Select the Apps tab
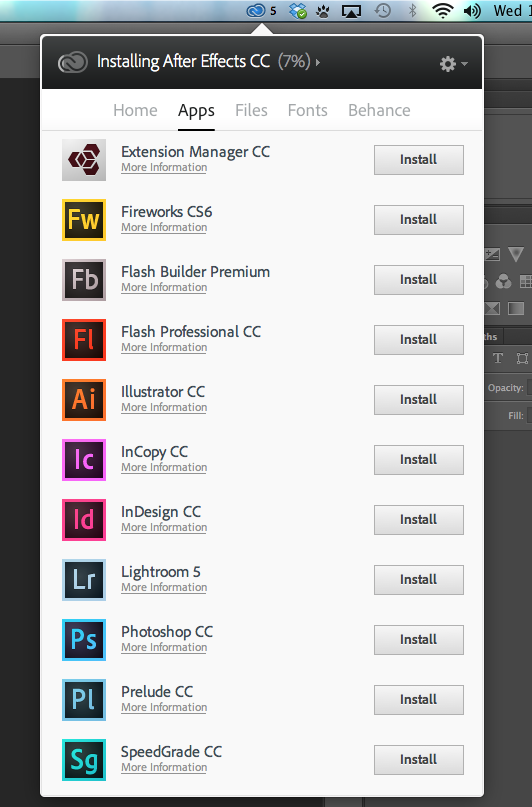Viewport: 532px width, 807px height. click(197, 111)
